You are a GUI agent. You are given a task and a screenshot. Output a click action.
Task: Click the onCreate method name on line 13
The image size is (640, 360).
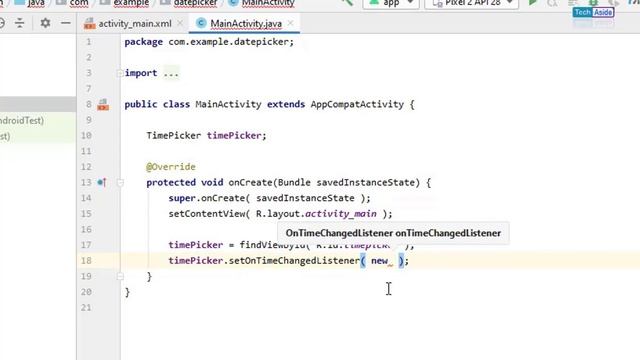click(x=250, y=182)
